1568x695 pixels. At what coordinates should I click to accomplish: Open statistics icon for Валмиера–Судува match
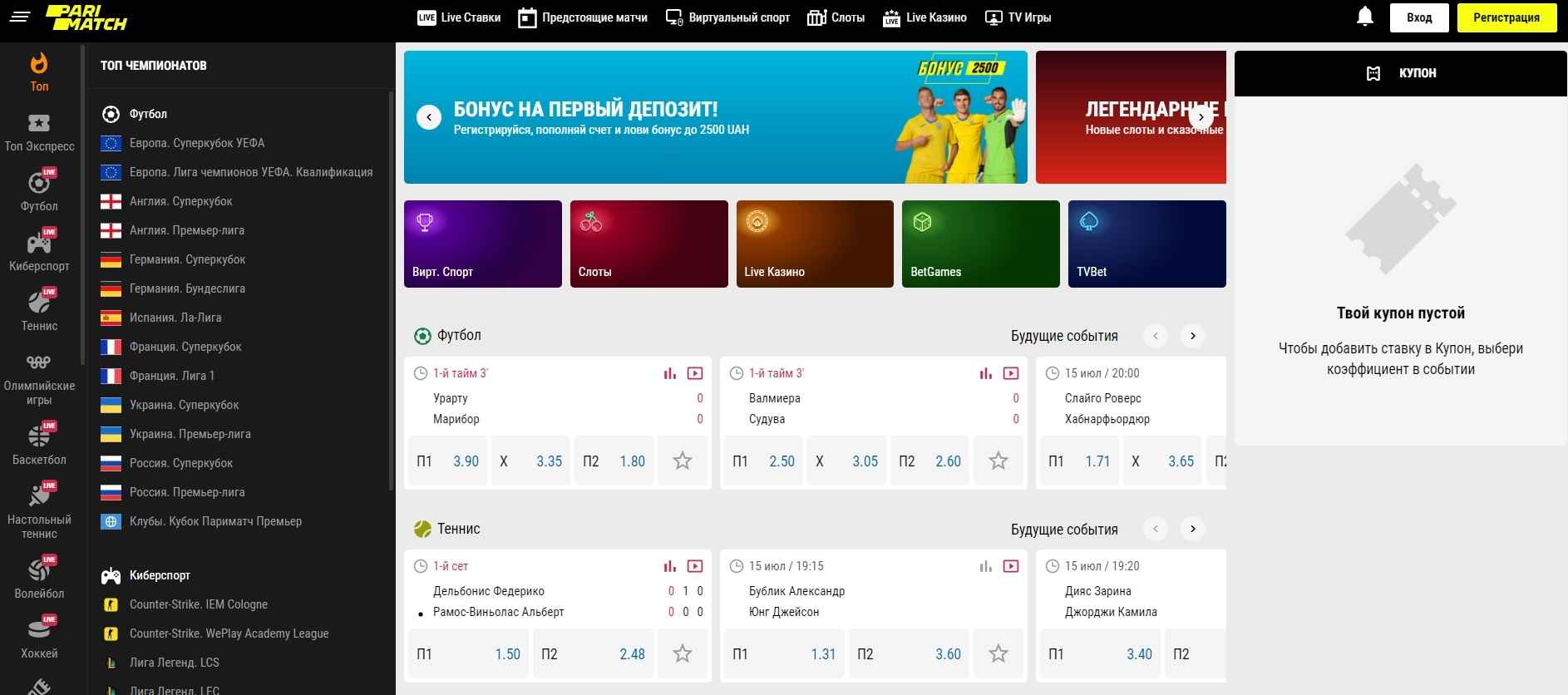986,373
